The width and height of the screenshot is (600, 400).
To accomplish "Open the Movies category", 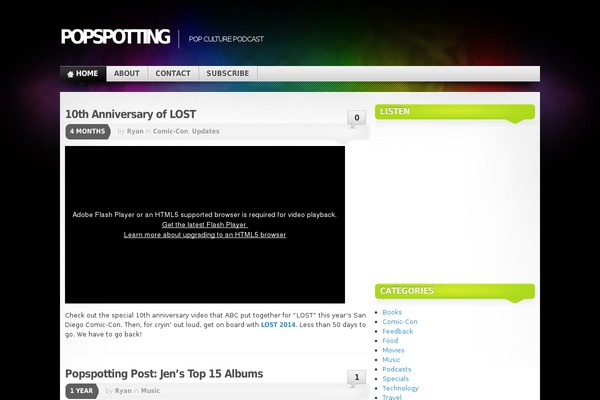I will coord(393,350).
